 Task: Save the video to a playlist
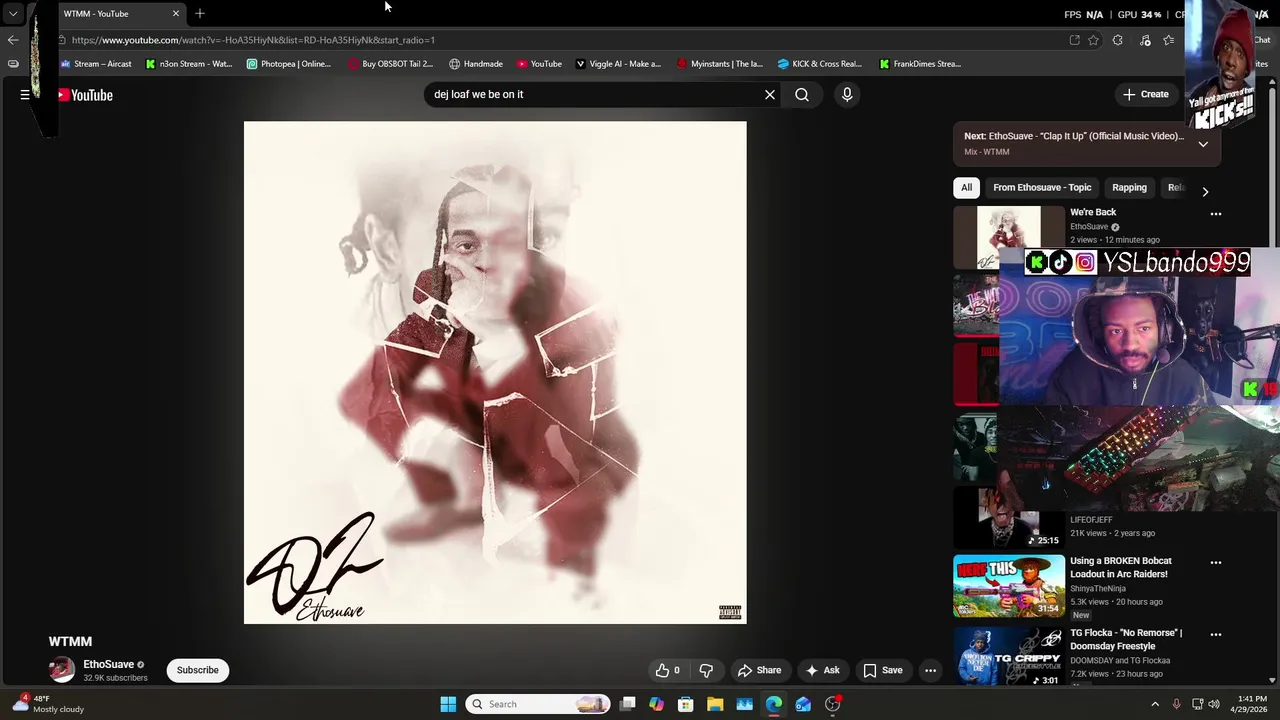tap(883, 670)
